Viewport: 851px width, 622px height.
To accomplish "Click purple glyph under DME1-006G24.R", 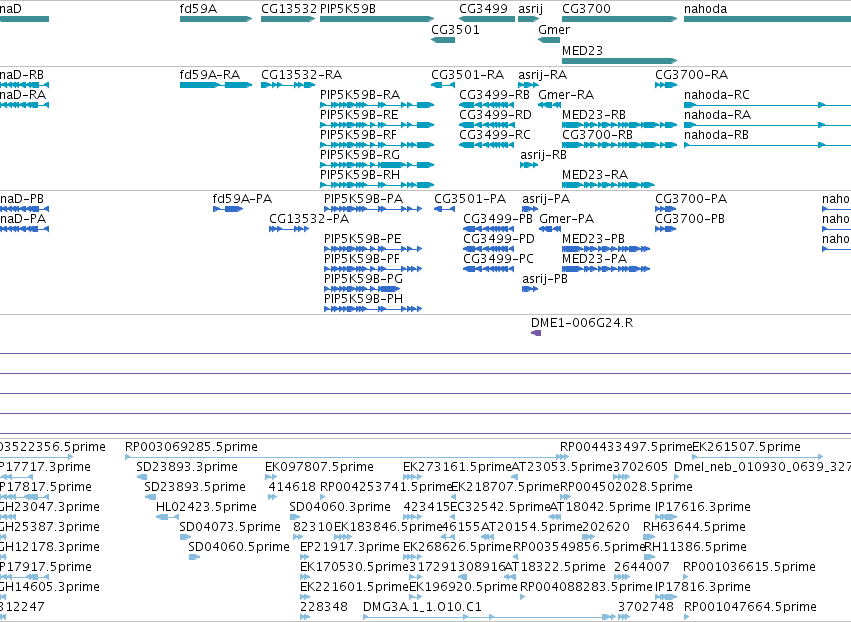I will [x=536, y=333].
